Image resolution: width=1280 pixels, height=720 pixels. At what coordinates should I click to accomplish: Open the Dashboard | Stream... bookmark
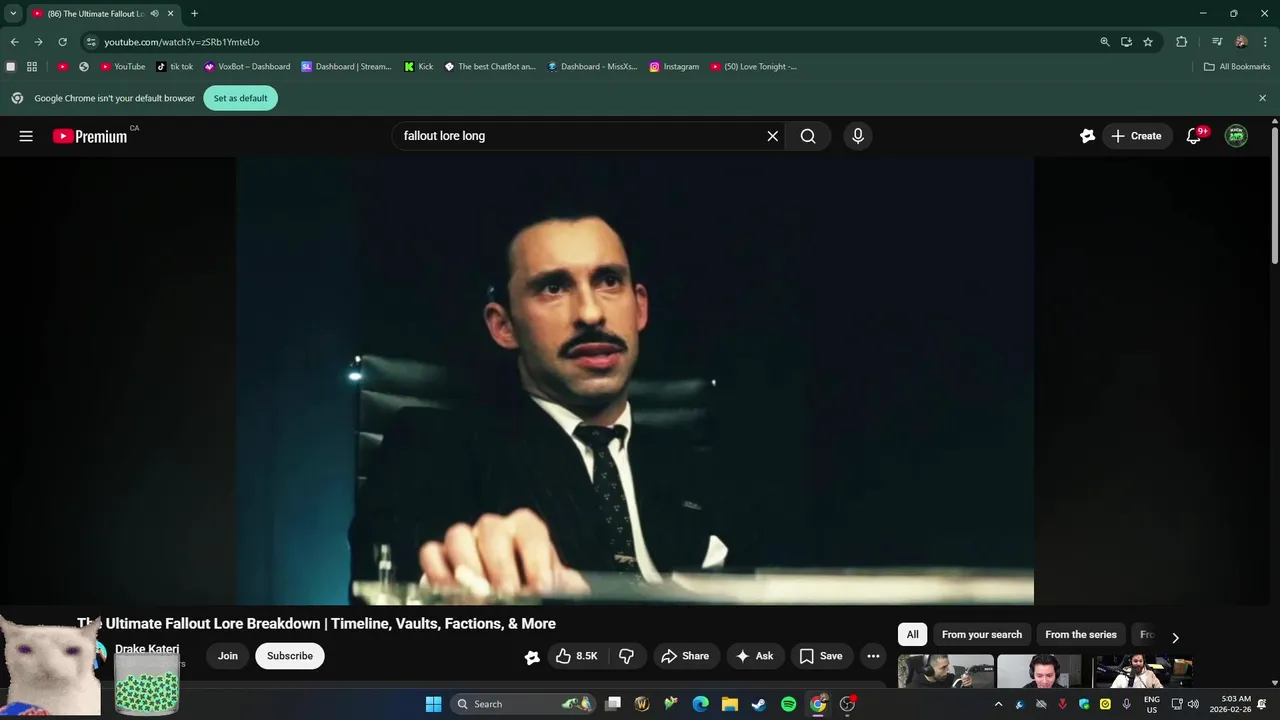[x=346, y=67]
